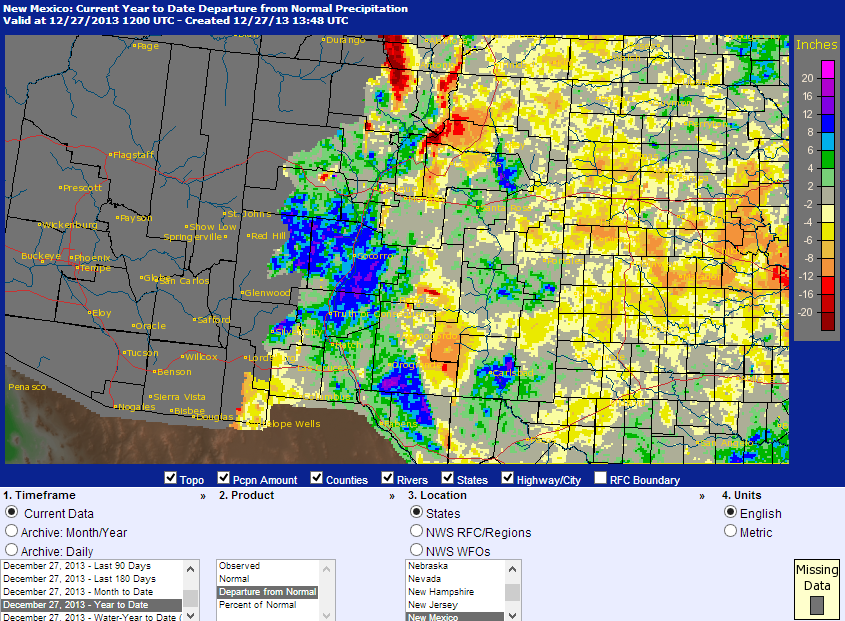The image size is (845, 621).
Task: Uncheck the Topo overlay checkbox
Action: 170,477
